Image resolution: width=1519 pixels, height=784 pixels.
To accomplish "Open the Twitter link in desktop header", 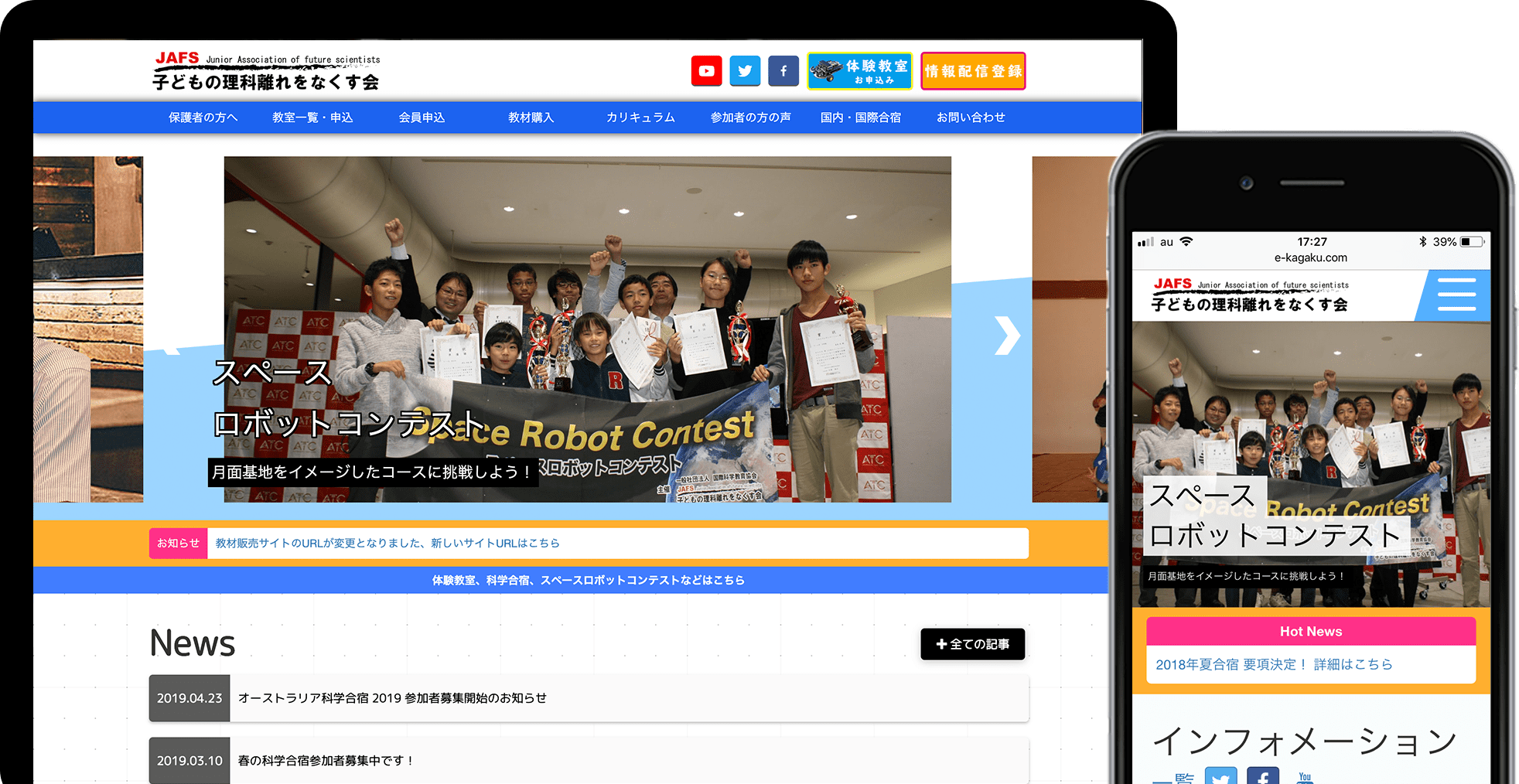I will 745,71.
